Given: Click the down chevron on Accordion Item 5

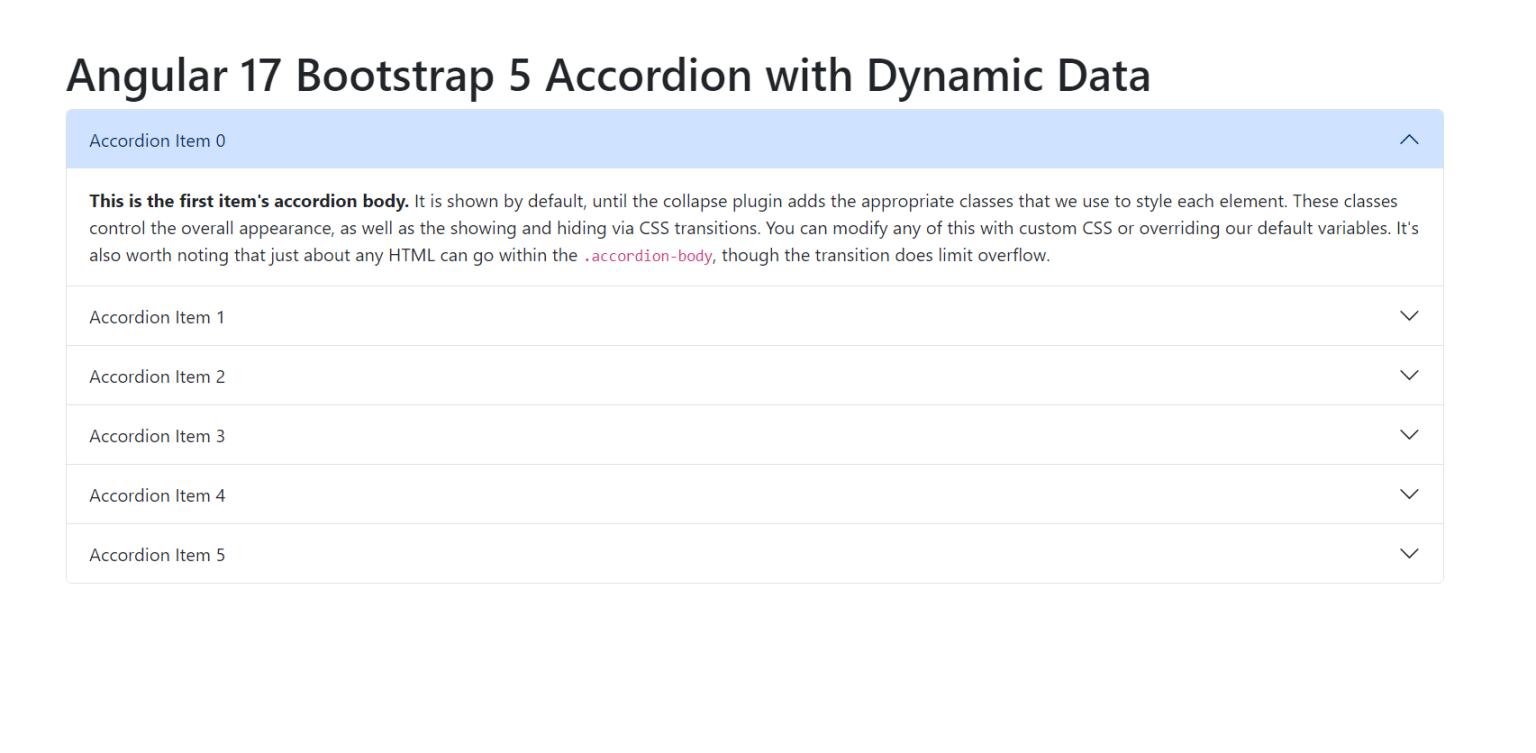Looking at the screenshot, I should (1409, 553).
